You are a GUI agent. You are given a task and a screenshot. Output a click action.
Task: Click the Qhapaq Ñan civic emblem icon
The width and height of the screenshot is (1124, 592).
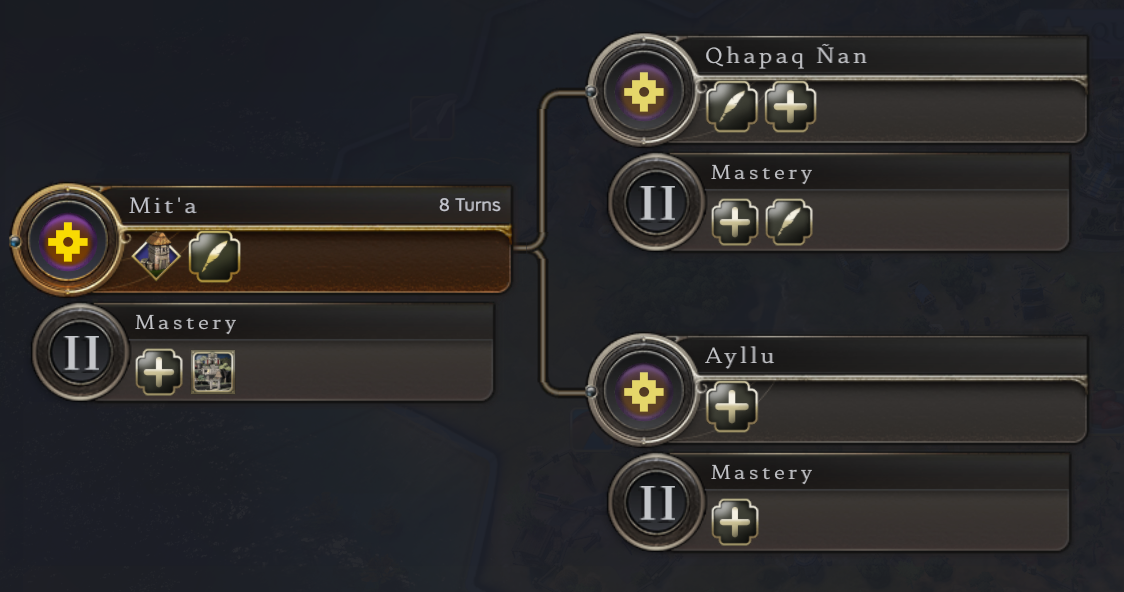[644, 94]
